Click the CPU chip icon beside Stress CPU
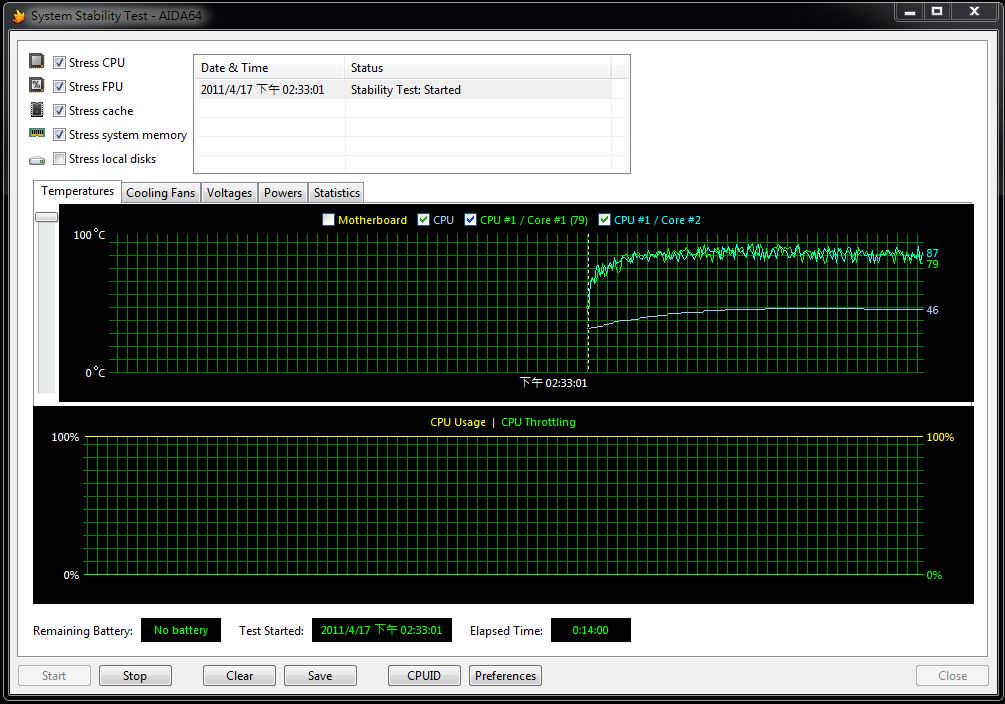Image resolution: width=1005 pixels, height=704 pixels. (37, 62)
